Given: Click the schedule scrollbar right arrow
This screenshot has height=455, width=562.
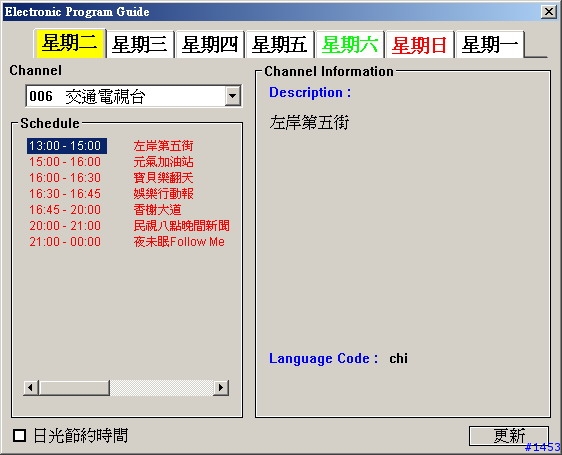Looking at the screenshot, I should point(221,388).
